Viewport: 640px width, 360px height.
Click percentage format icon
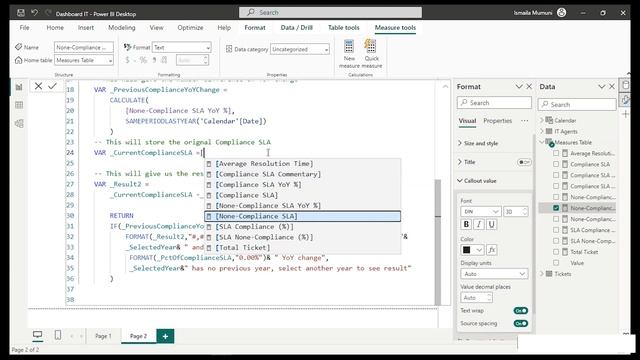pos(143,60)
